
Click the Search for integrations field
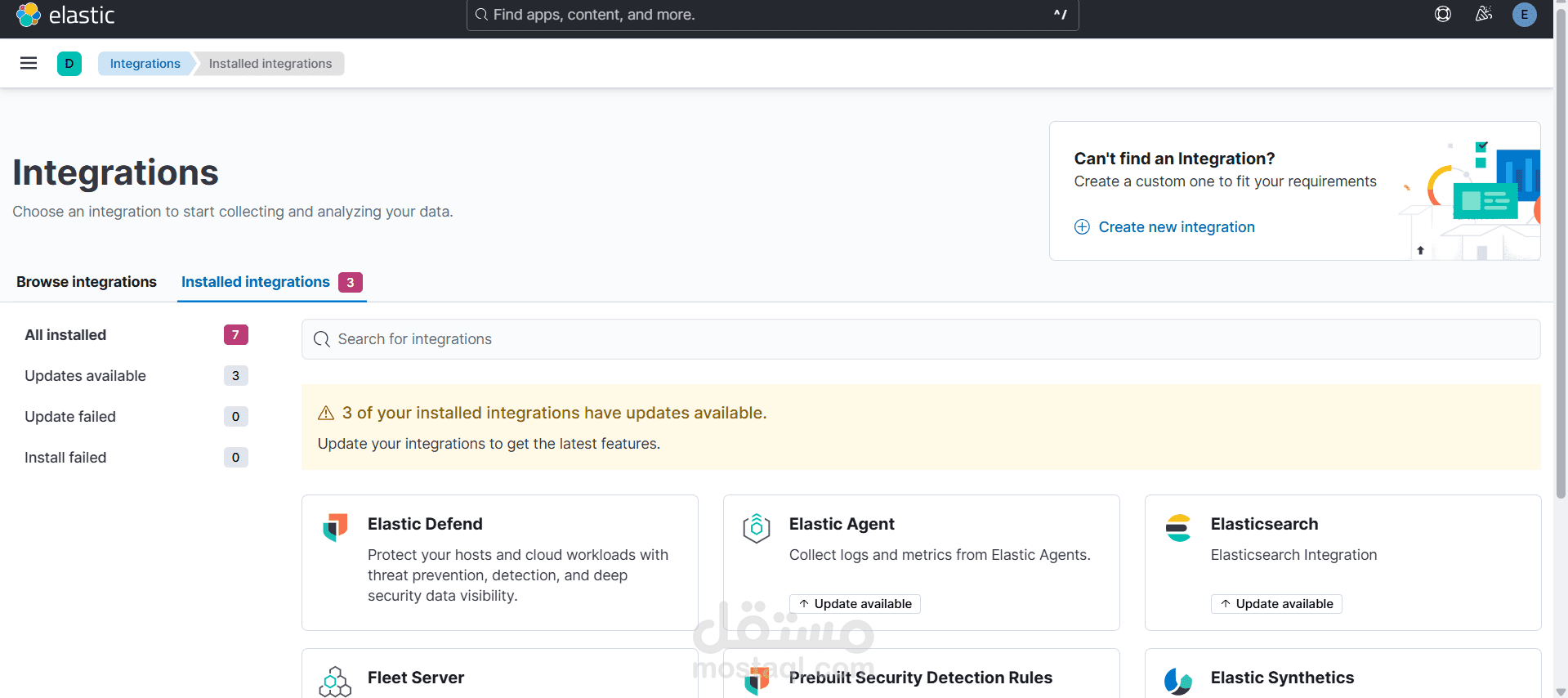[921, 339]
